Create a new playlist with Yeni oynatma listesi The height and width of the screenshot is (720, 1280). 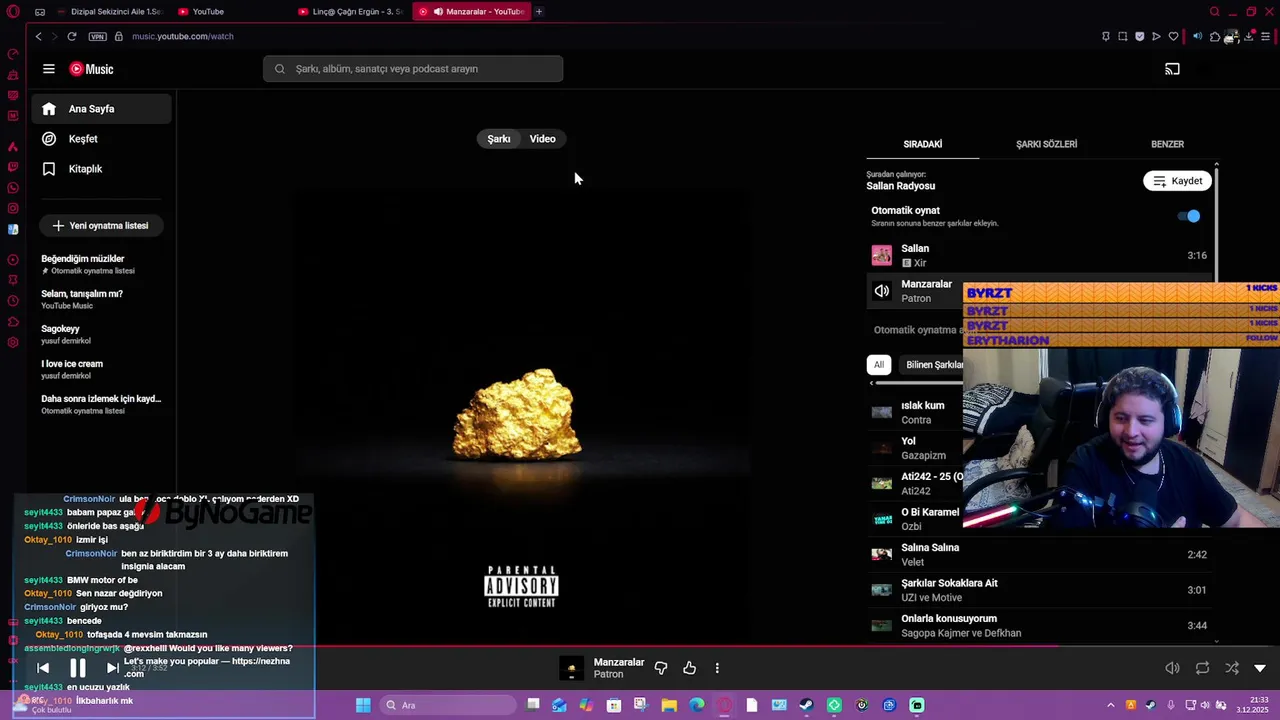(x=101, y=226)
